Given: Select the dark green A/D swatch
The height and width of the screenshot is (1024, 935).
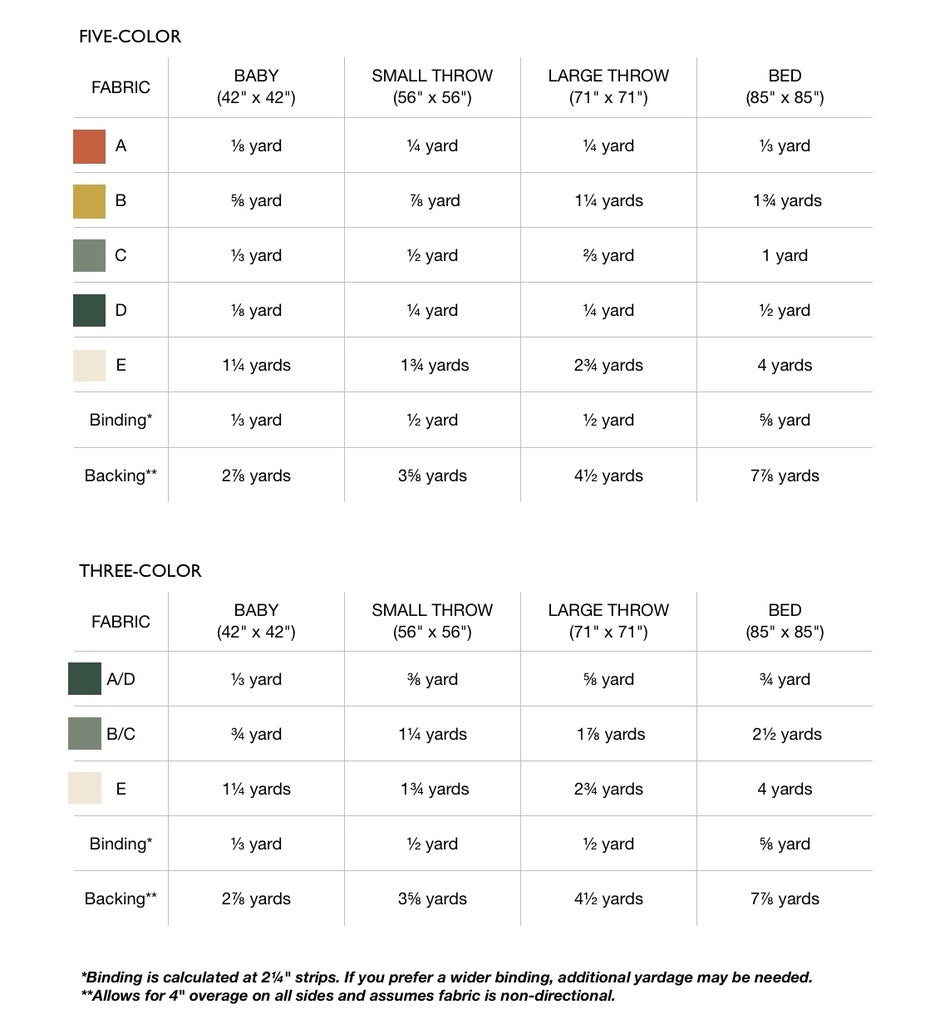Looking at the screenshot, I should [x=85, y=679].
